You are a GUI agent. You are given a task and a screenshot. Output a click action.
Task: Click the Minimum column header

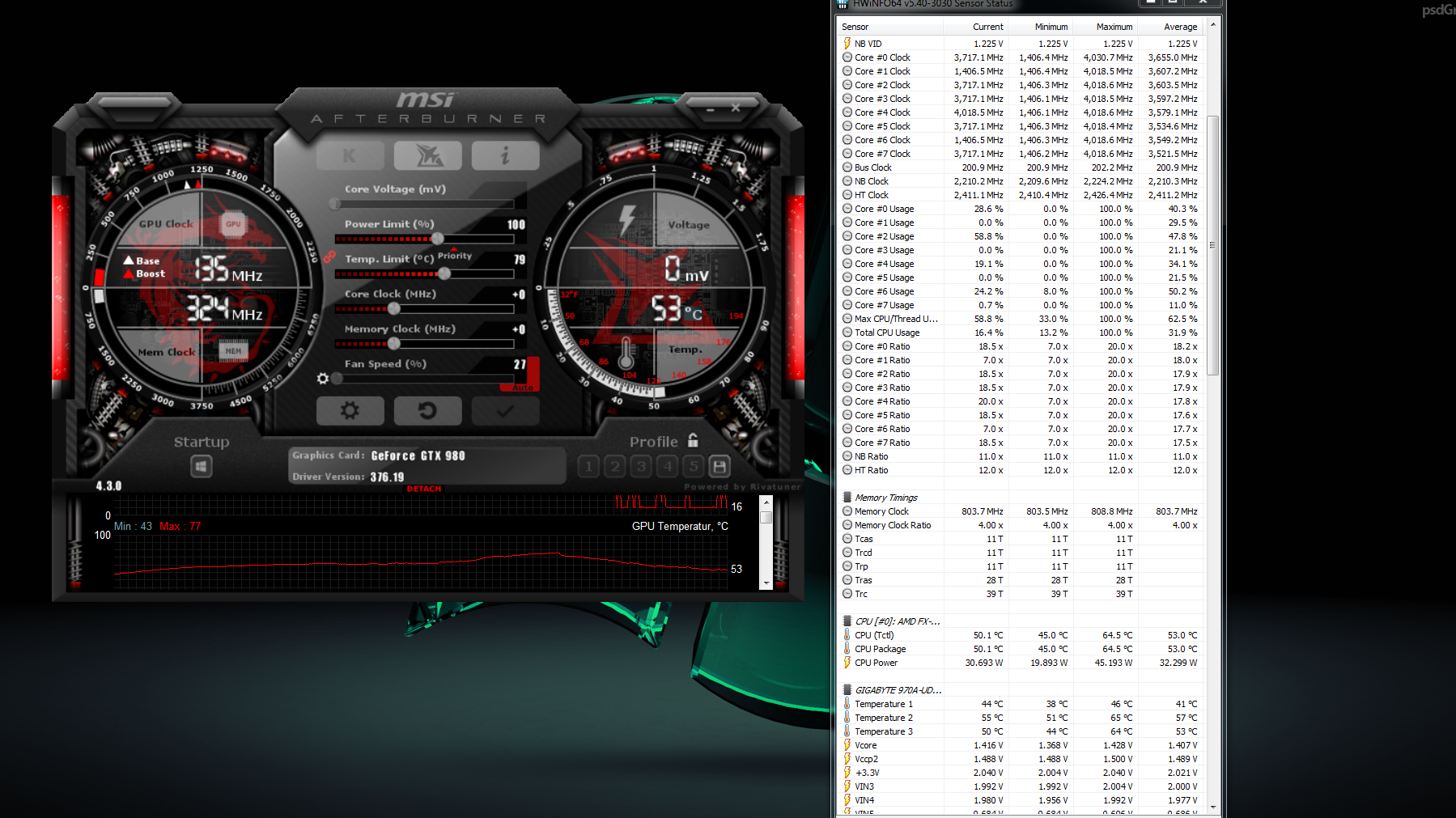pos(1041,27)
